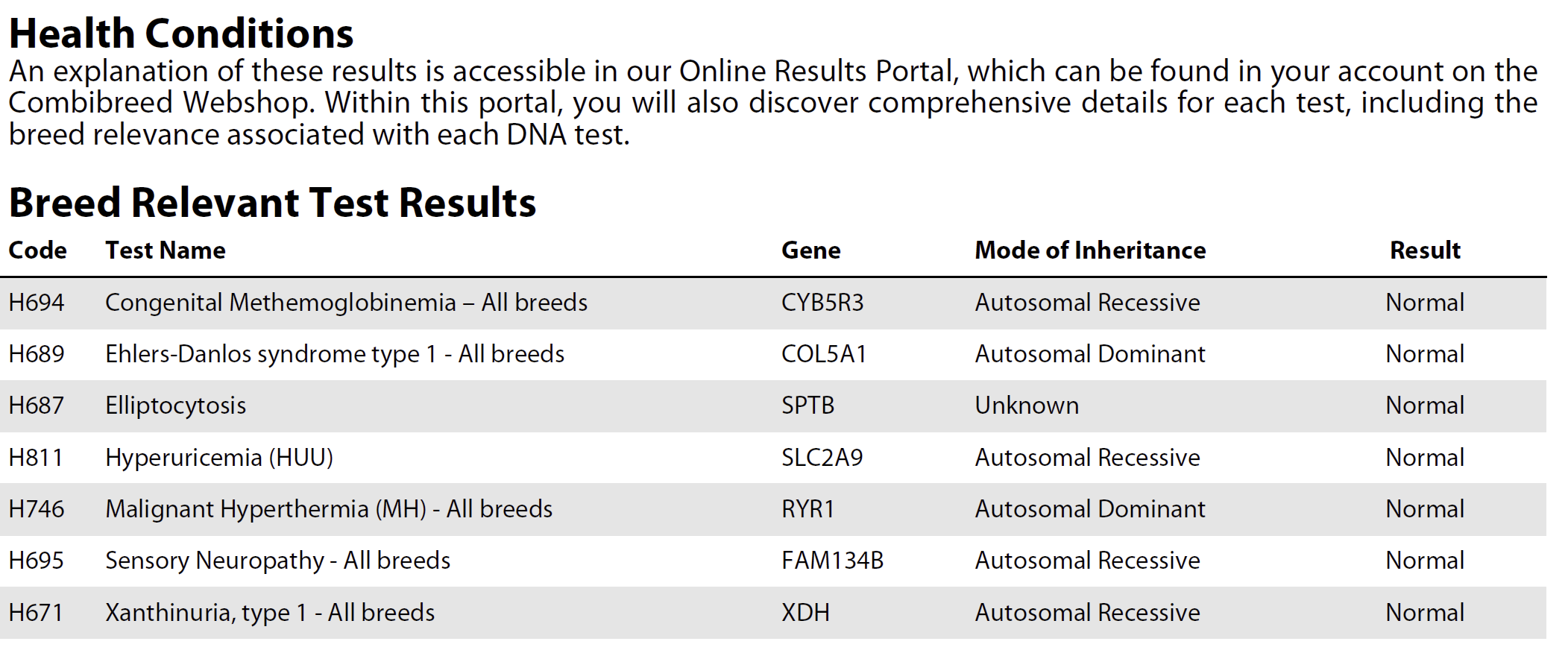Screen dimensions: 1568x653
Task: Click the FAM134B gene cell
Action: (x=832, y=561)
